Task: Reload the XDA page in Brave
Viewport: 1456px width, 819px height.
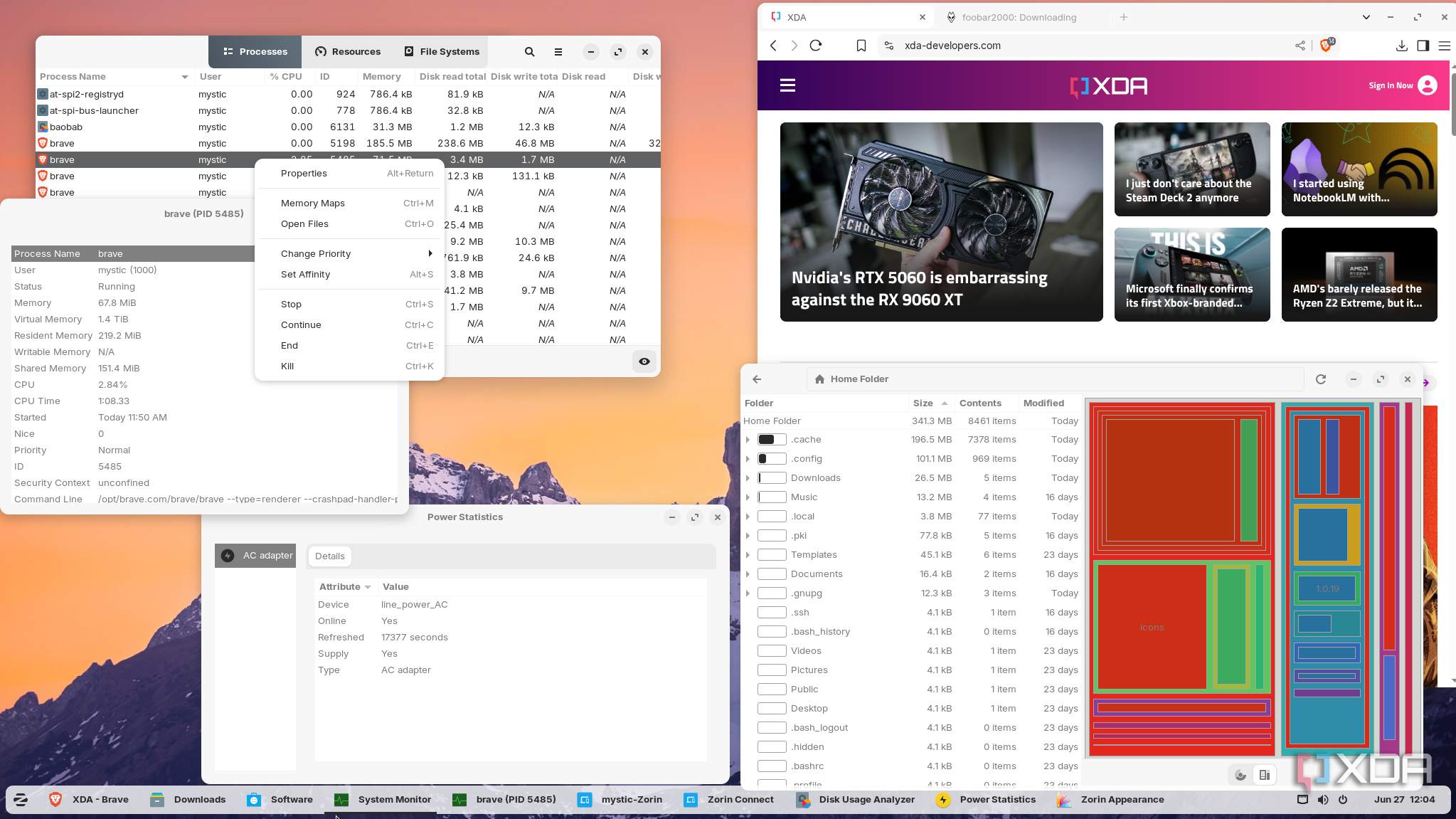Action: pyautogui.click(x=816, y=46)
